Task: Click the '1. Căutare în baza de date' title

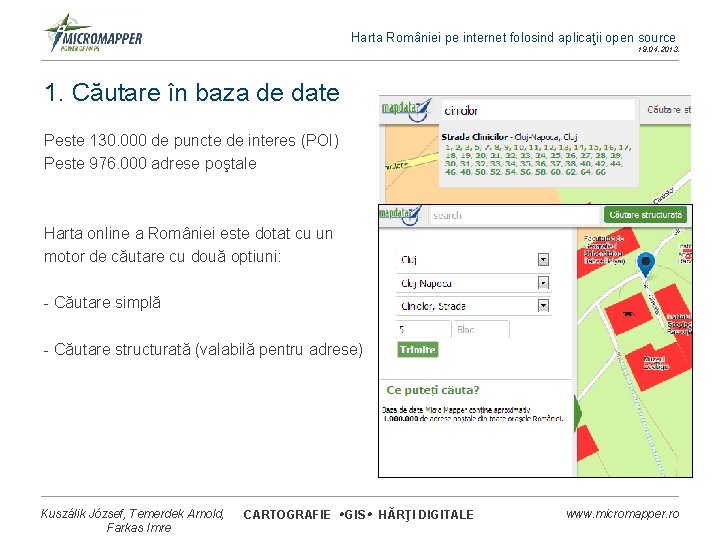Action: (x=192, y=92)
